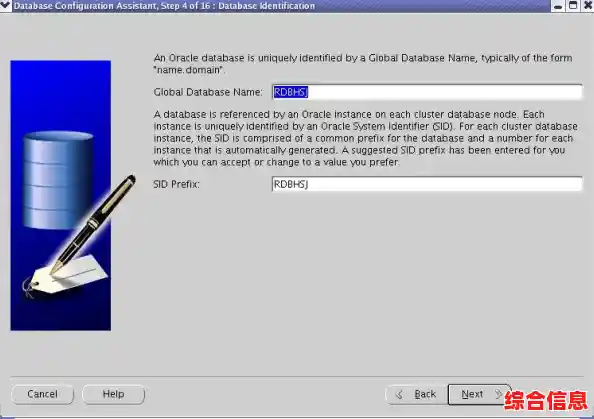Screen dimensions: 594x419
Task: Open Help for Database Identification
Action: (x=113, y=394)
